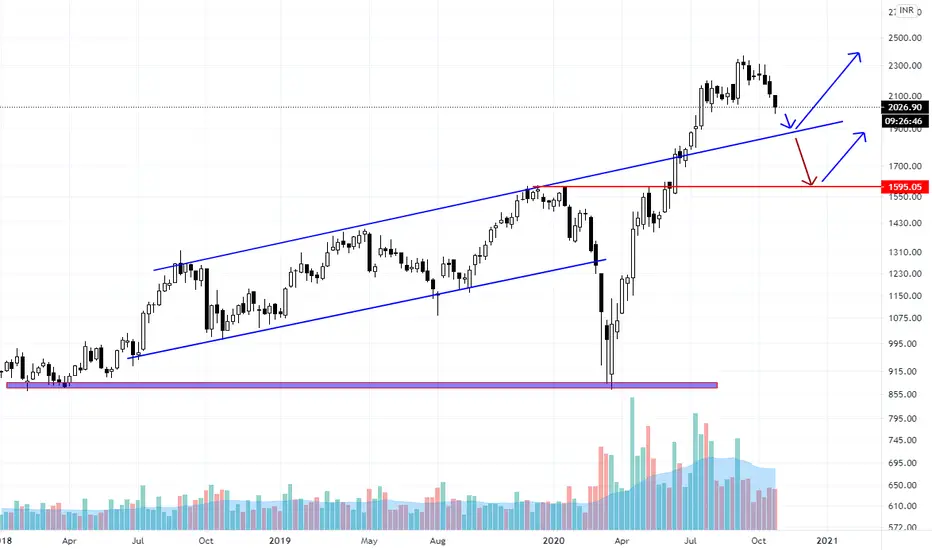Select the lower blue upward arrow
This screenshot has width=932, height=550.
coord(844,156)
